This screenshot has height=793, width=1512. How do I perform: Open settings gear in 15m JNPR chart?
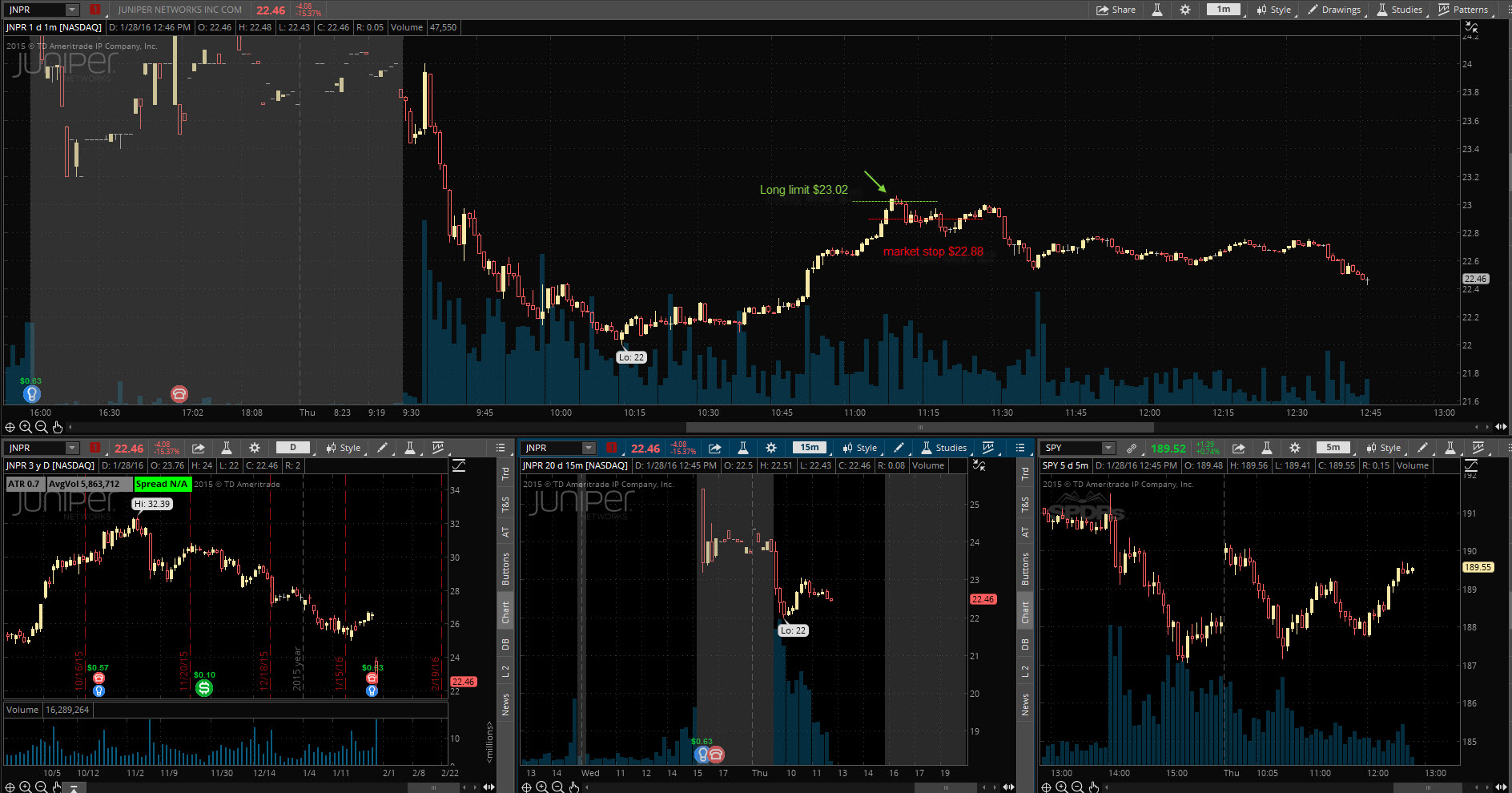click(x=771, y=448)
